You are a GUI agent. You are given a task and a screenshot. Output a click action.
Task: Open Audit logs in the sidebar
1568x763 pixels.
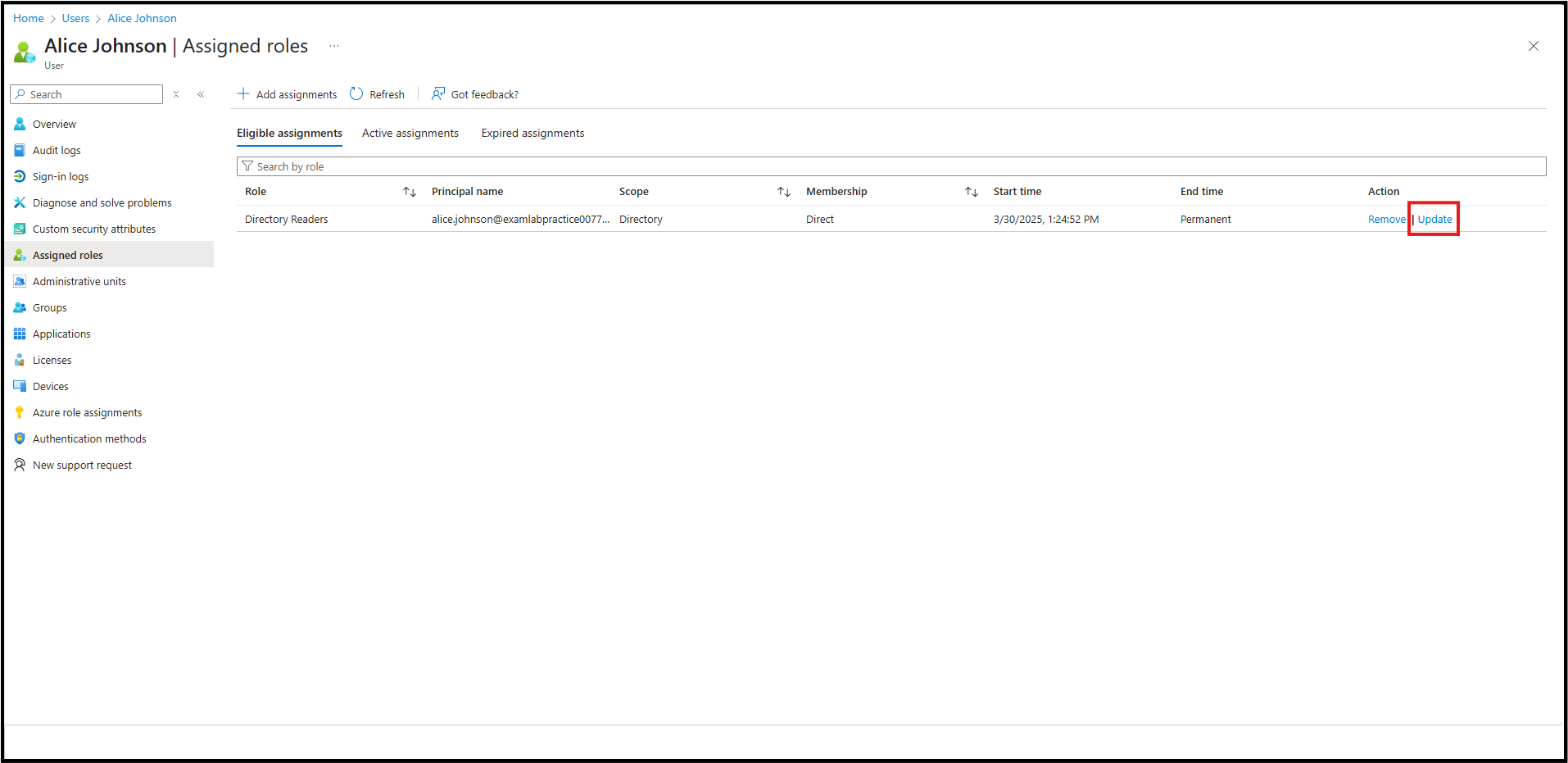(x=57, y=151)
